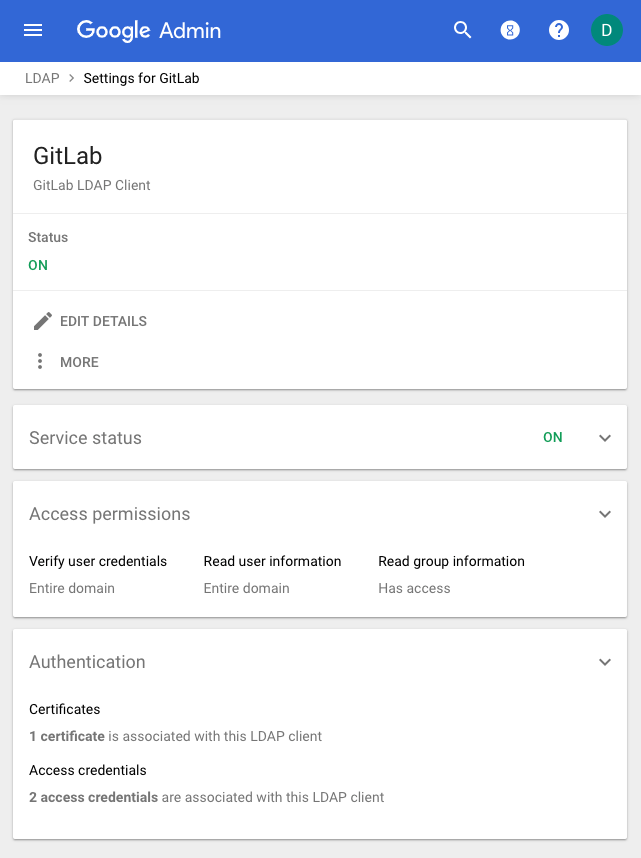Open the Admin console search
The image size is (641, 858).
point(462,30)
